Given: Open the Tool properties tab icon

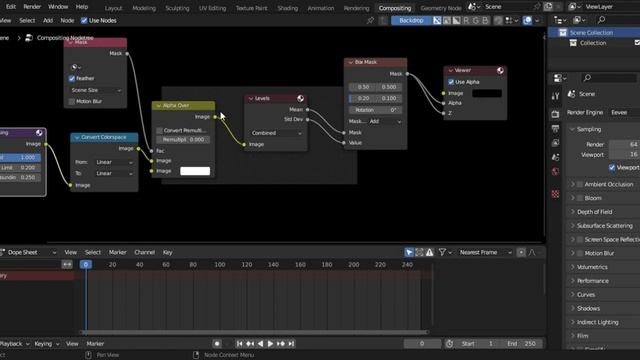Looking at the screenshot, I should coord(555,96).
